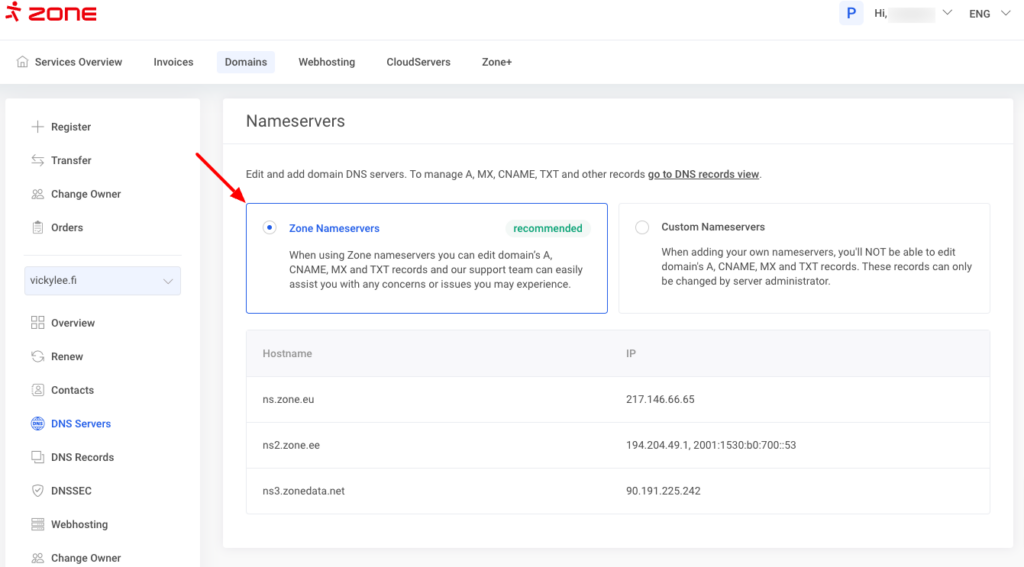This screenshot has height=567, width=1024.
Task: Follow the 'go to DNS records view' link
Action: tap(703, 174)
